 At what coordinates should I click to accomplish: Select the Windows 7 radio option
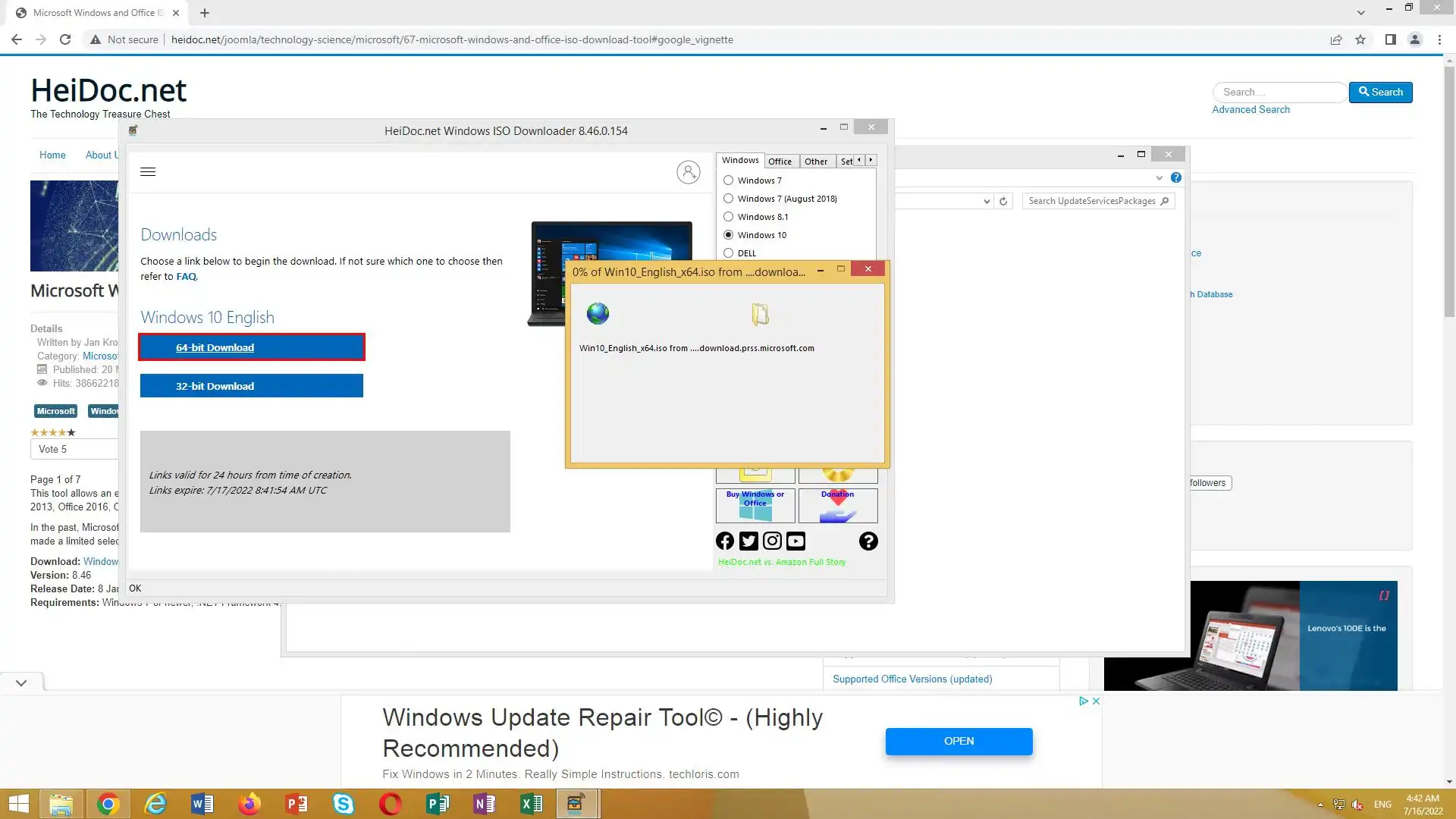click(x=729, y=180)
